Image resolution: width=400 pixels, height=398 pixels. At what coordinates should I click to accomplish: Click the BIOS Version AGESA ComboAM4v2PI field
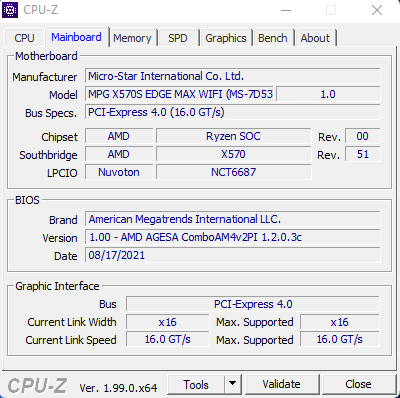pyautogui.click(x=233, y=237)
